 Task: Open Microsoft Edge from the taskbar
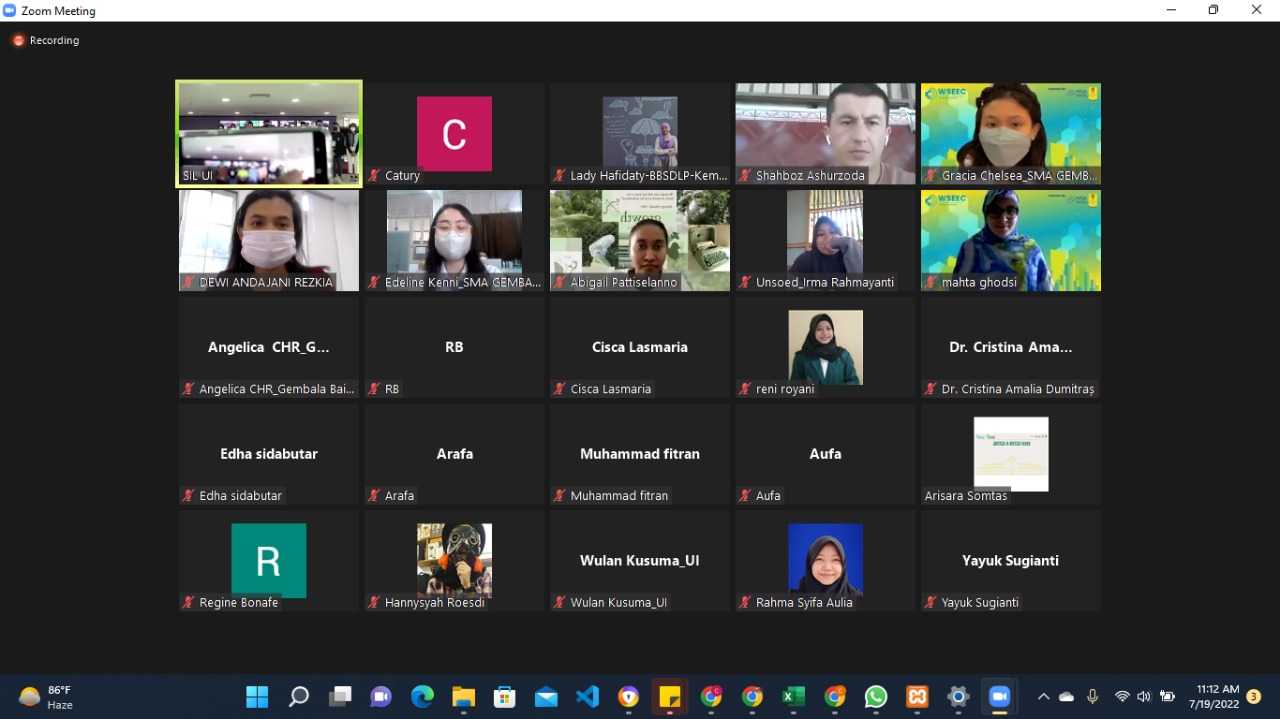tap(422, 697)
